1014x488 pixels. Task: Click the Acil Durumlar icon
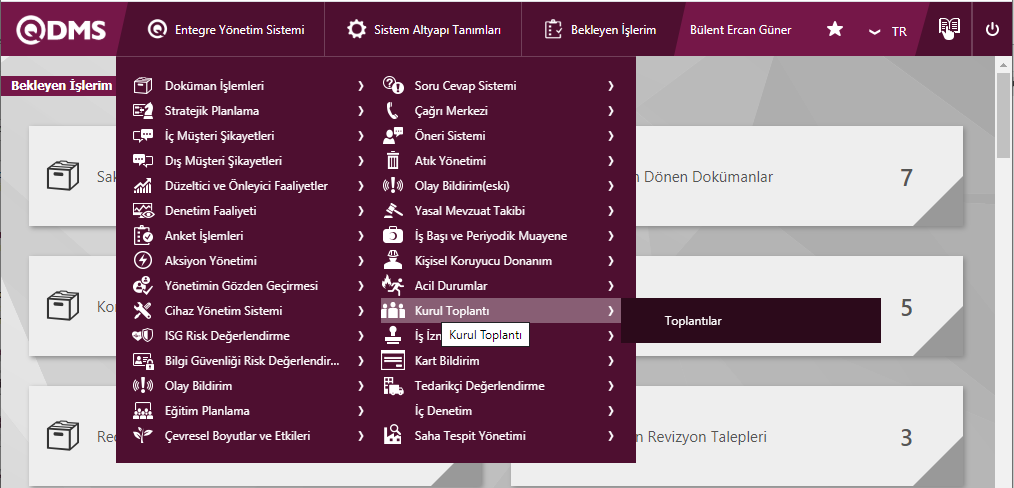393,286
